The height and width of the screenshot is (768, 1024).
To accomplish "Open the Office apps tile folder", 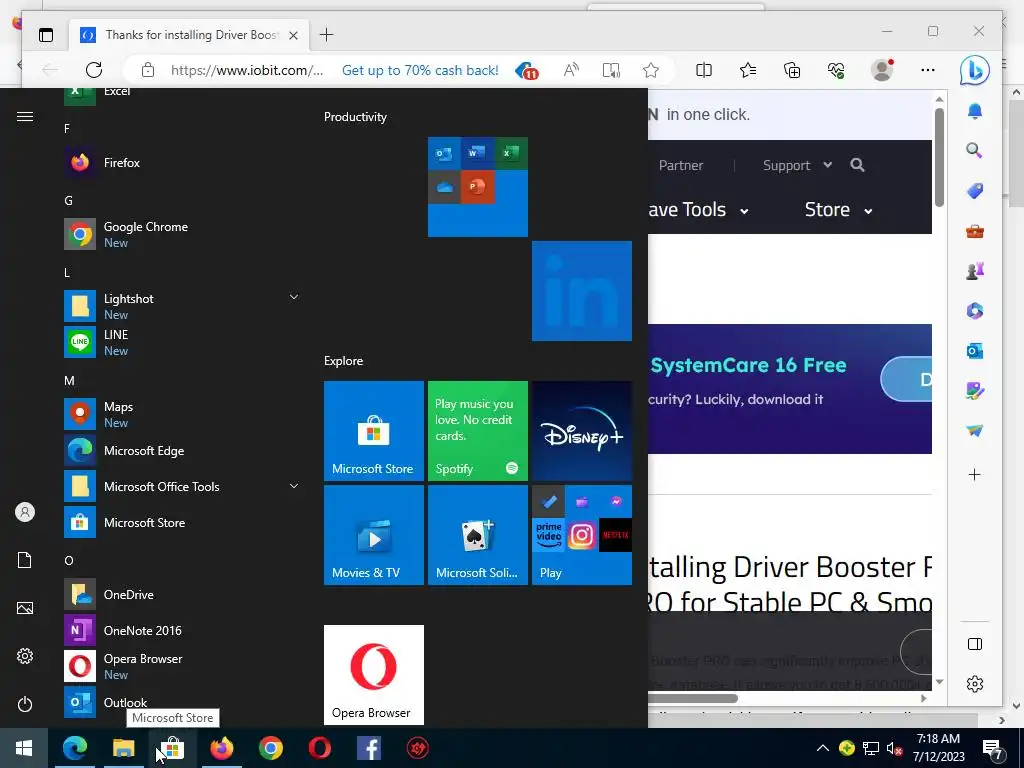I will (477, 187).
